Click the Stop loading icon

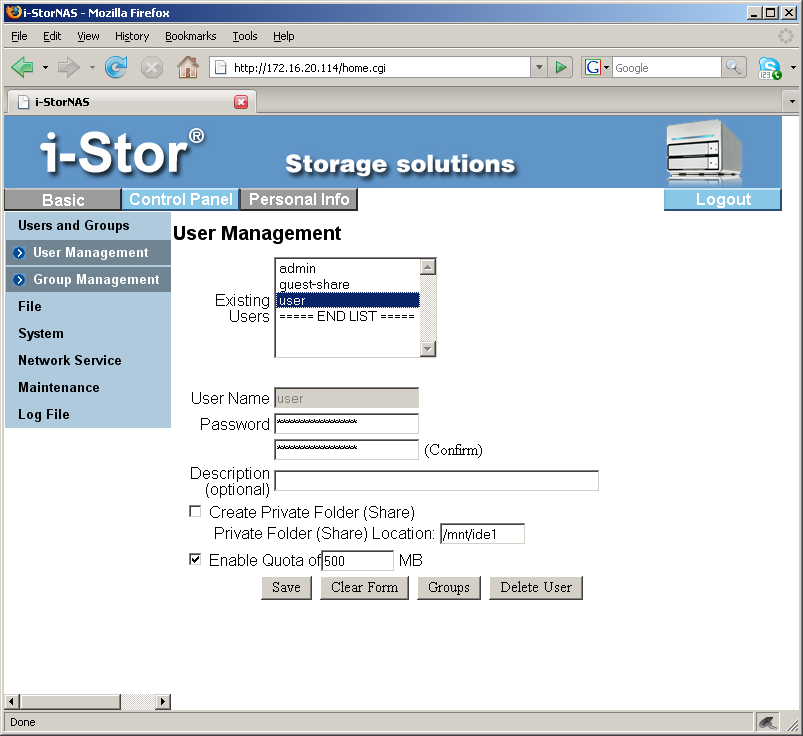point(152,68)
